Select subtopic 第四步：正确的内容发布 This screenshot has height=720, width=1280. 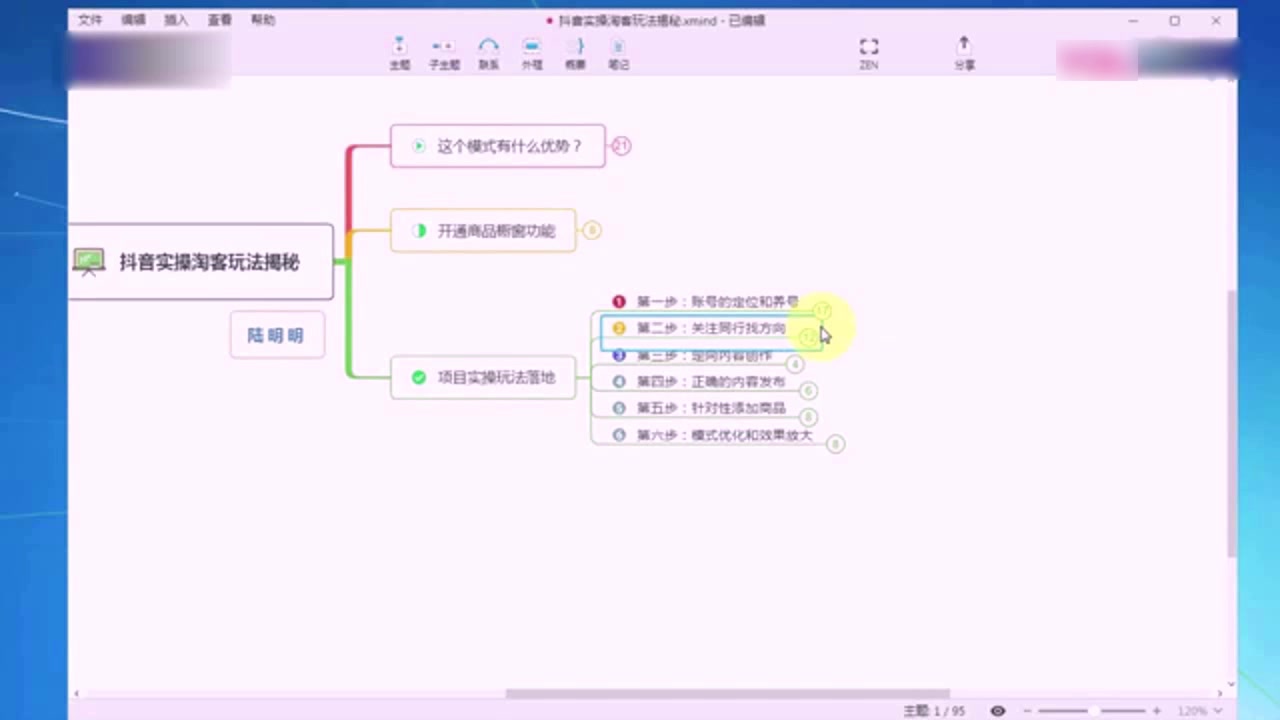click(x=711, y=382)
